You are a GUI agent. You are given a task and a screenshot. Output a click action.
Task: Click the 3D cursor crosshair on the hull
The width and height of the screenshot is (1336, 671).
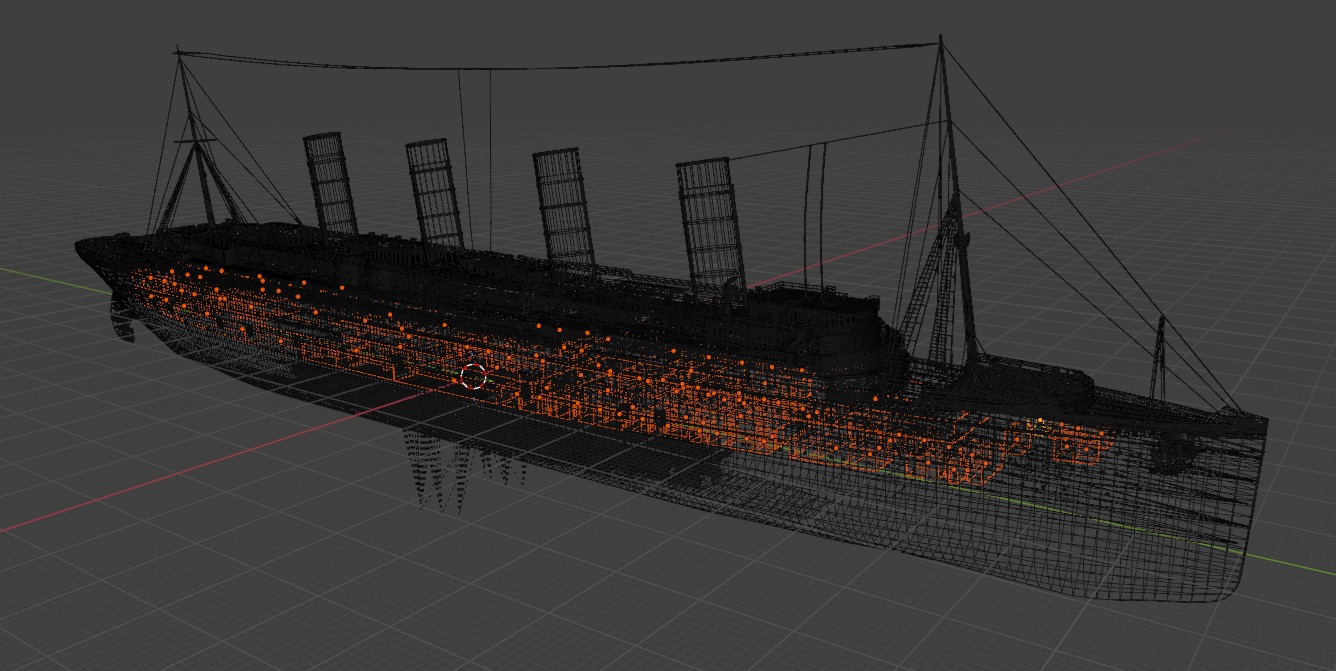[x=473, y=376]
